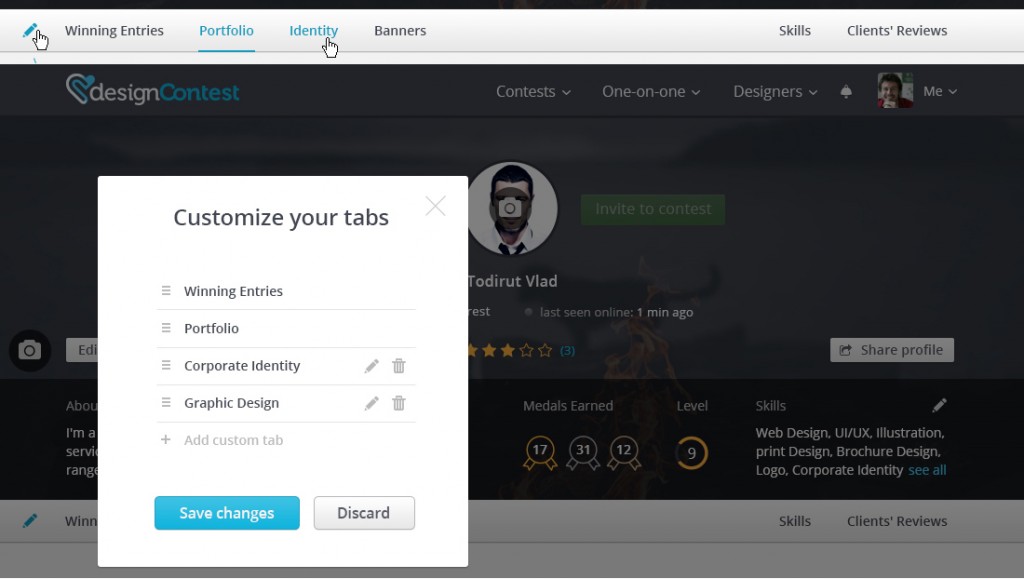This screenshot has width=1024, height=579.
Task: Click the Add custom tab field
Action: click(x=233, y=440)
